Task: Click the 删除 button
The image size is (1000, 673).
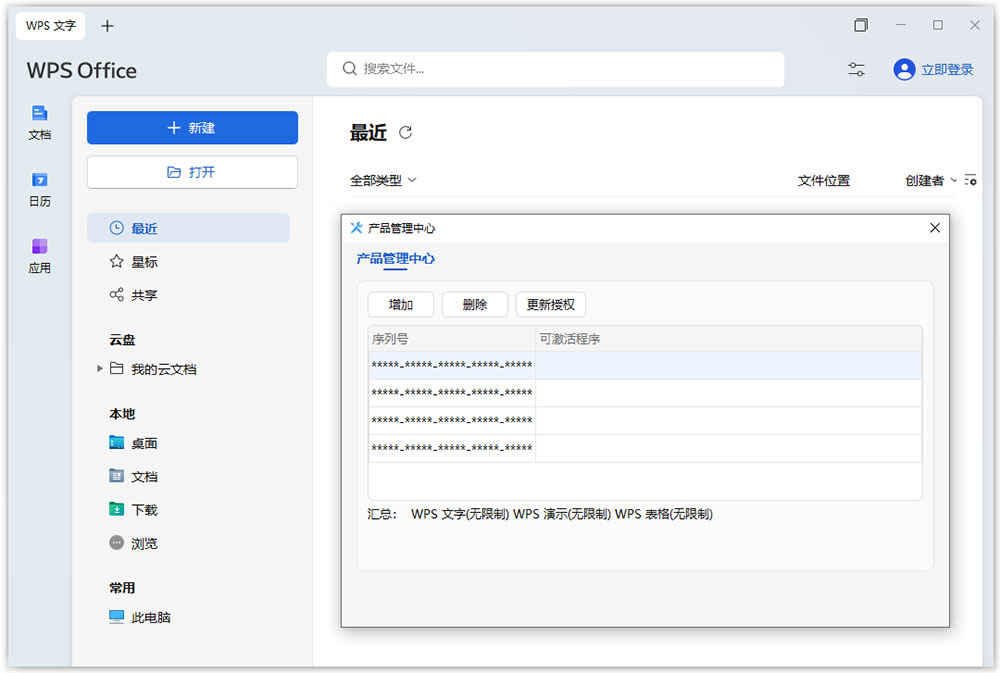Action: pos(474,304)
